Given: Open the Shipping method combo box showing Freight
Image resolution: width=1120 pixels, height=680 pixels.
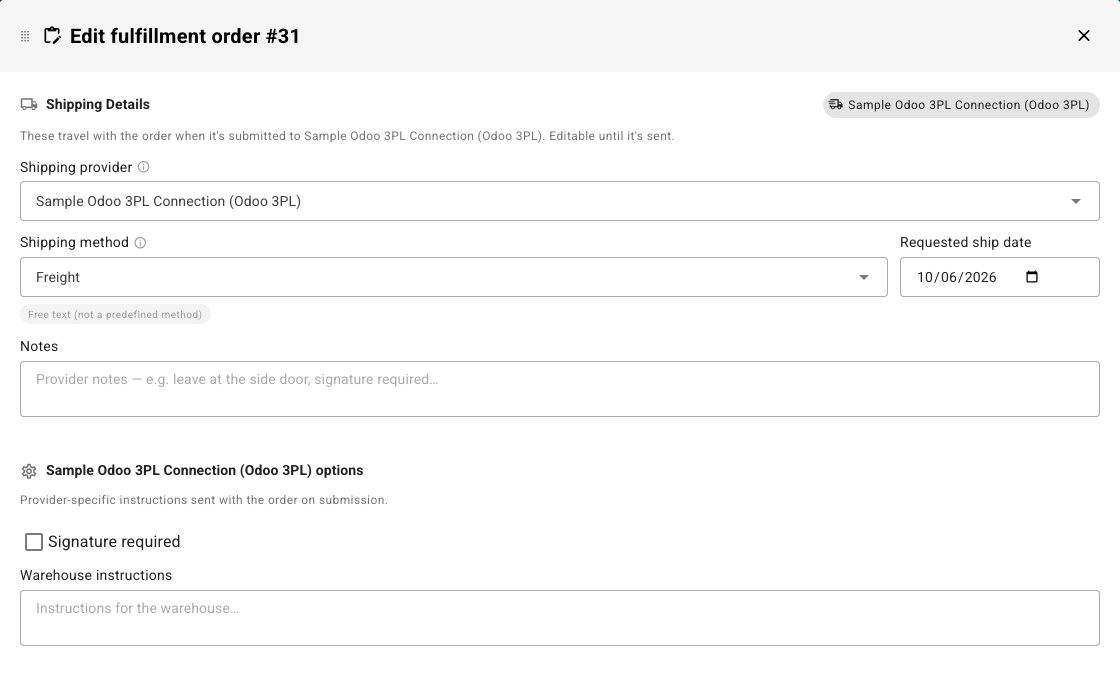Looking at the screenshot, I should click(x=454, y=277).
